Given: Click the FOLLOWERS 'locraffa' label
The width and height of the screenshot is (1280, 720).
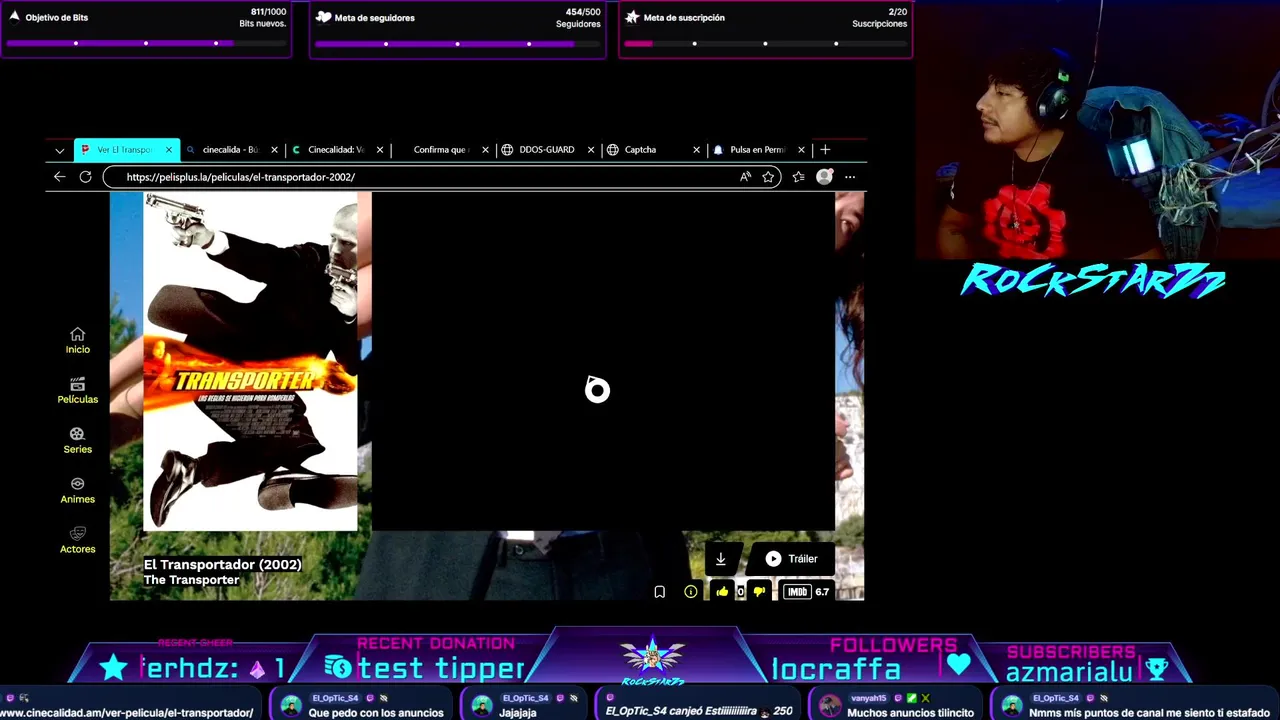Looking at the screenshot, I should (837, 668).
